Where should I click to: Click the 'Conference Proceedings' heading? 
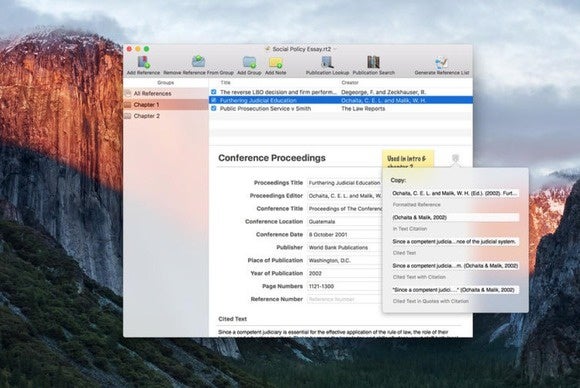[272, 158]
